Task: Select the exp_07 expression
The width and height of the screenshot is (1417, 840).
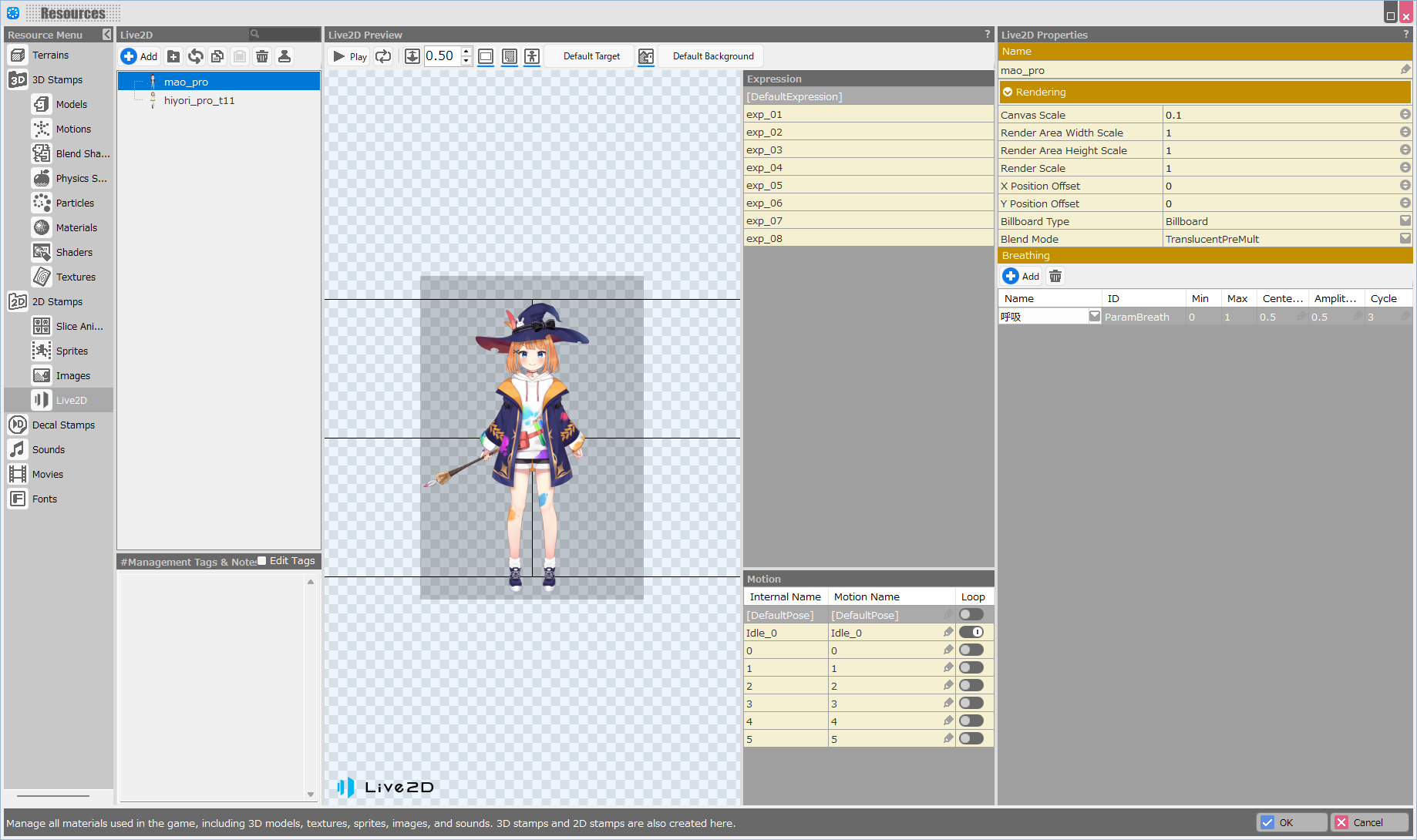Action: point(868,221)
